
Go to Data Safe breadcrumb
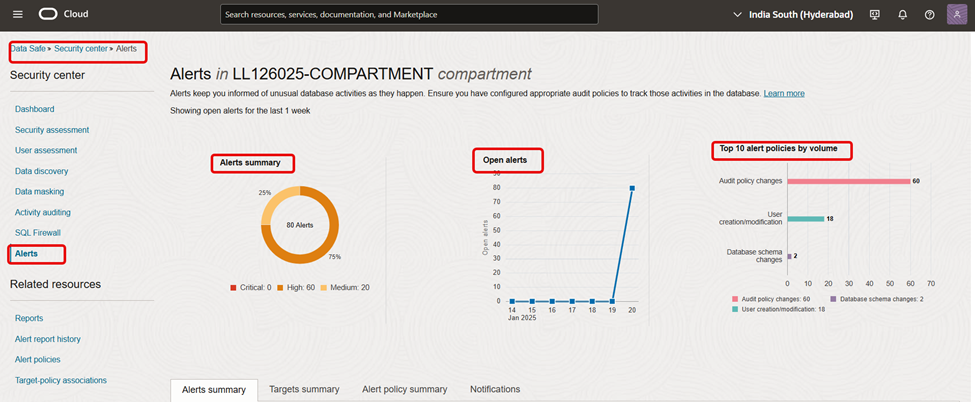coord(28,48)
